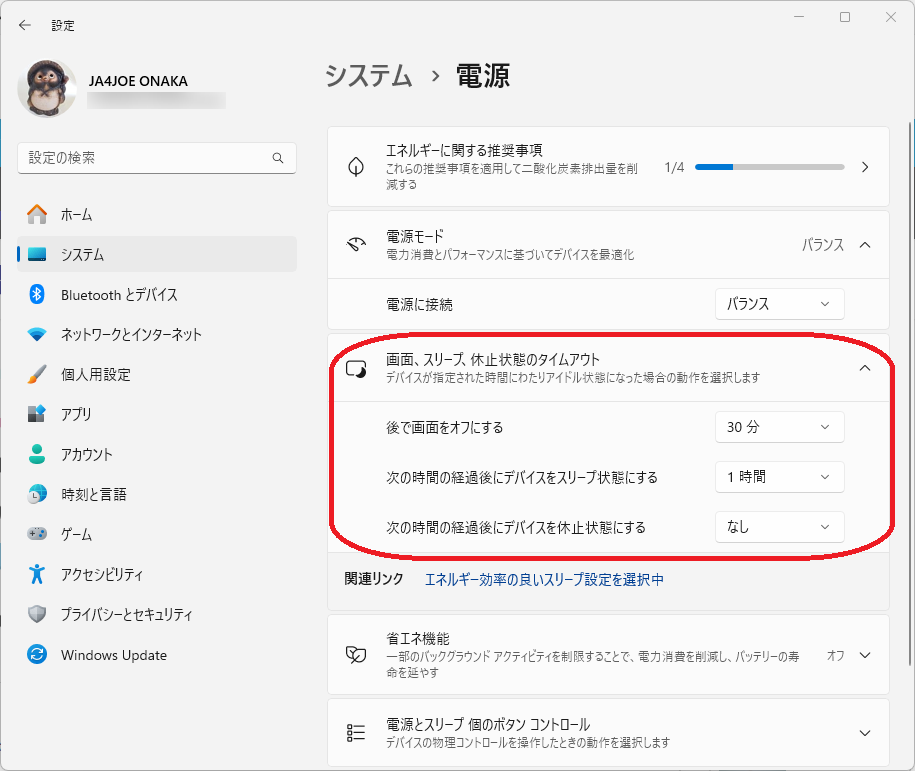This screenshot has height=771, width=915.
Task: Open the screen-off 30 分 dropdown
Action: tap(780, 427)
